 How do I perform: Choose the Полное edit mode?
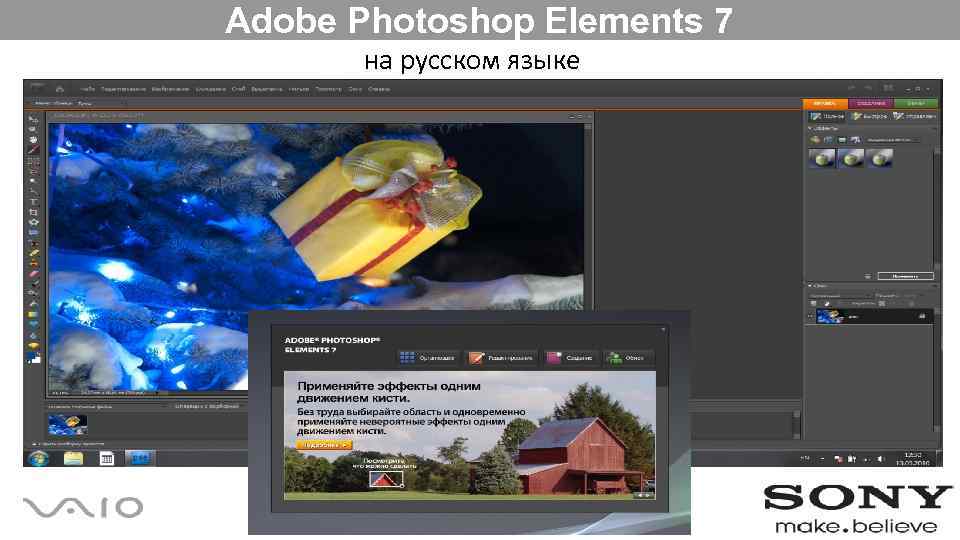(827, 116)
